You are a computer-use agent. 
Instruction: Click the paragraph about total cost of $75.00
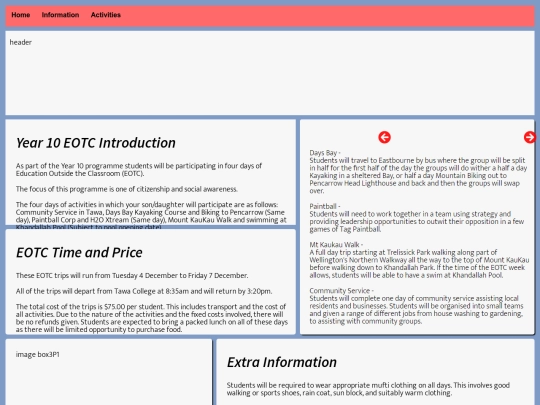click(x=152, y=318)
